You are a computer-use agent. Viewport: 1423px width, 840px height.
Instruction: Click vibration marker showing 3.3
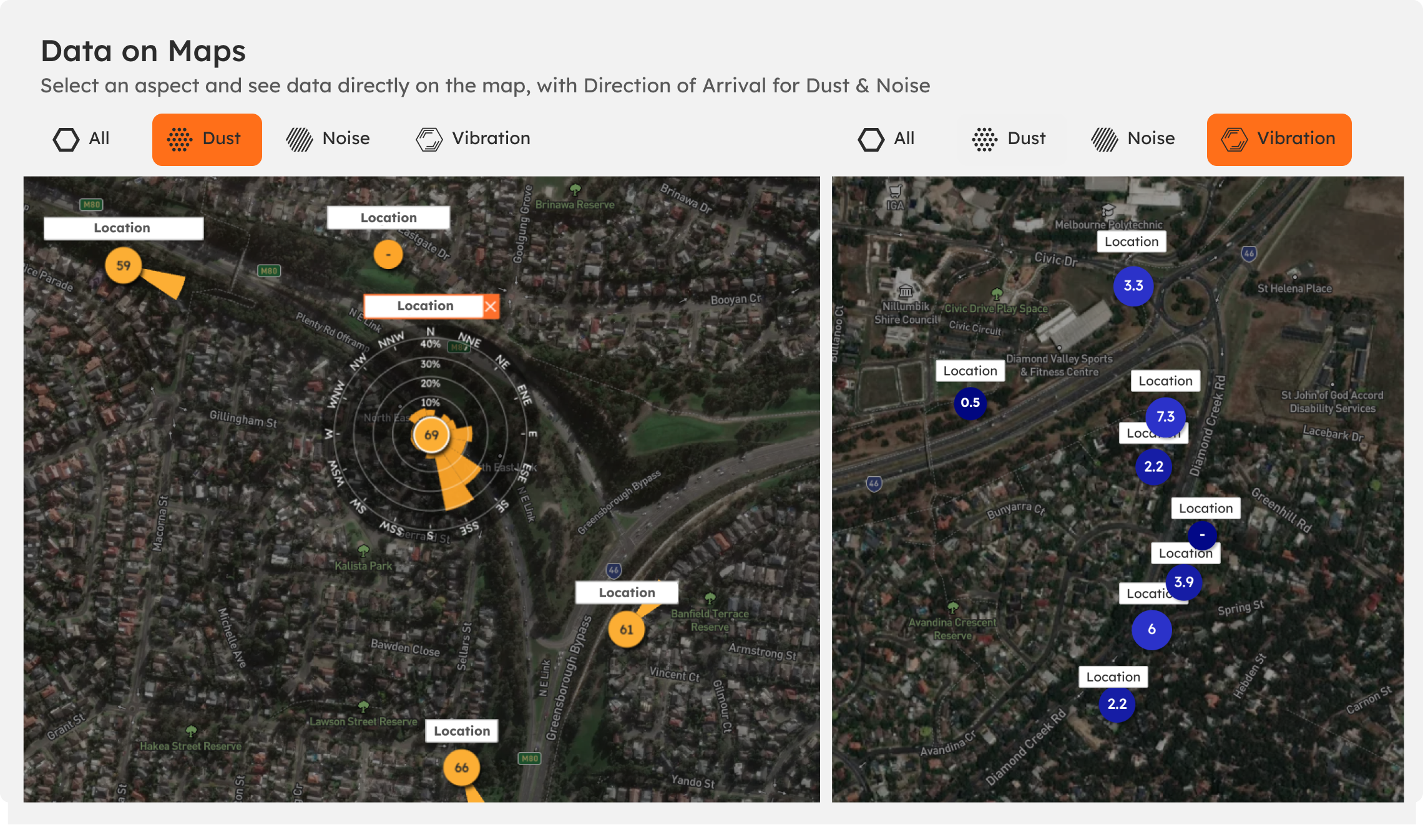[1133, 286]
